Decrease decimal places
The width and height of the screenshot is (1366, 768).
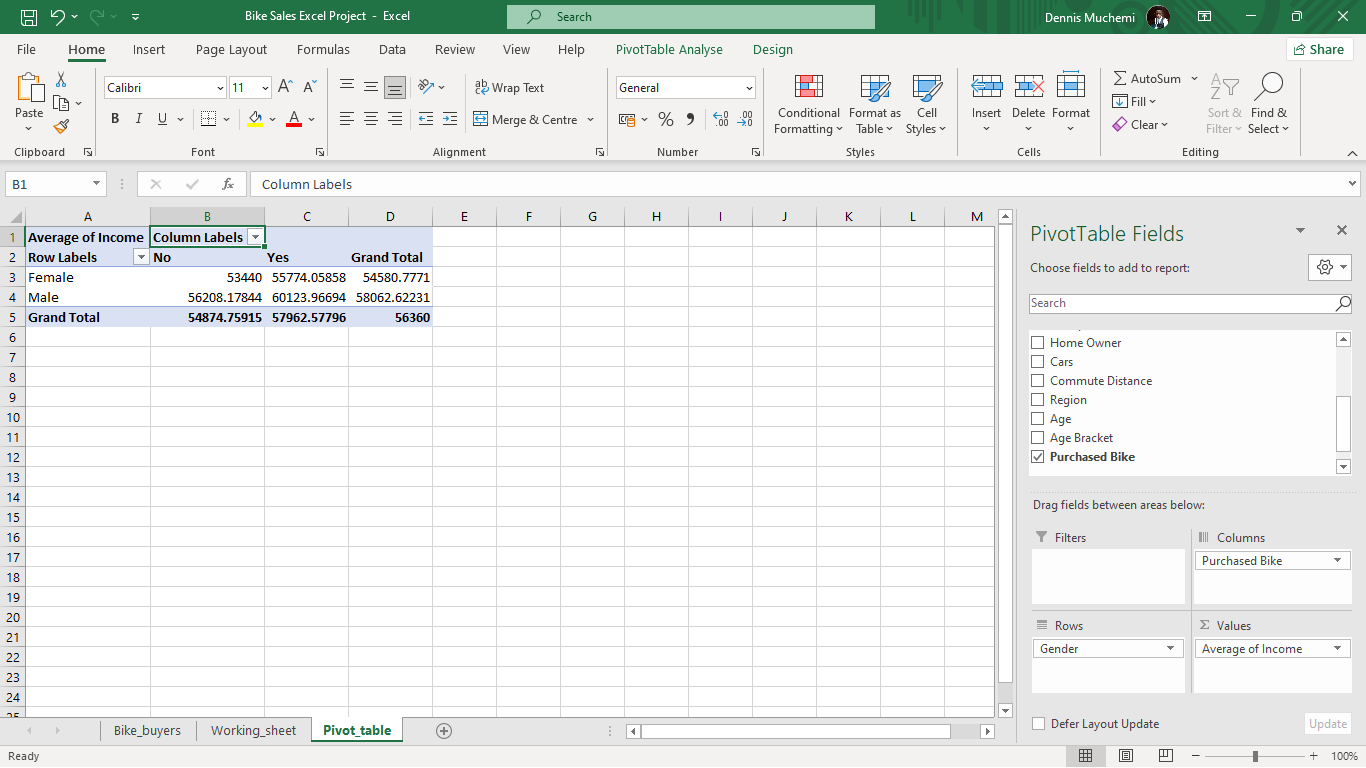pos(745,119)
